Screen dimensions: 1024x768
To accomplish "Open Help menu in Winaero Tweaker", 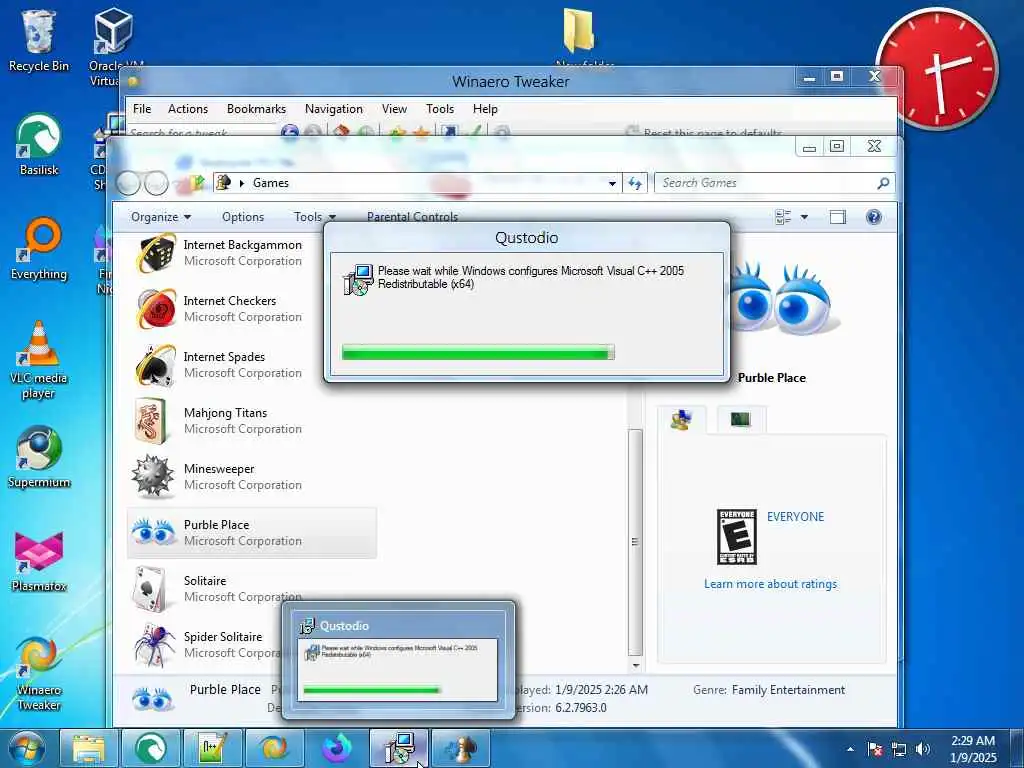I will (485, 109).
